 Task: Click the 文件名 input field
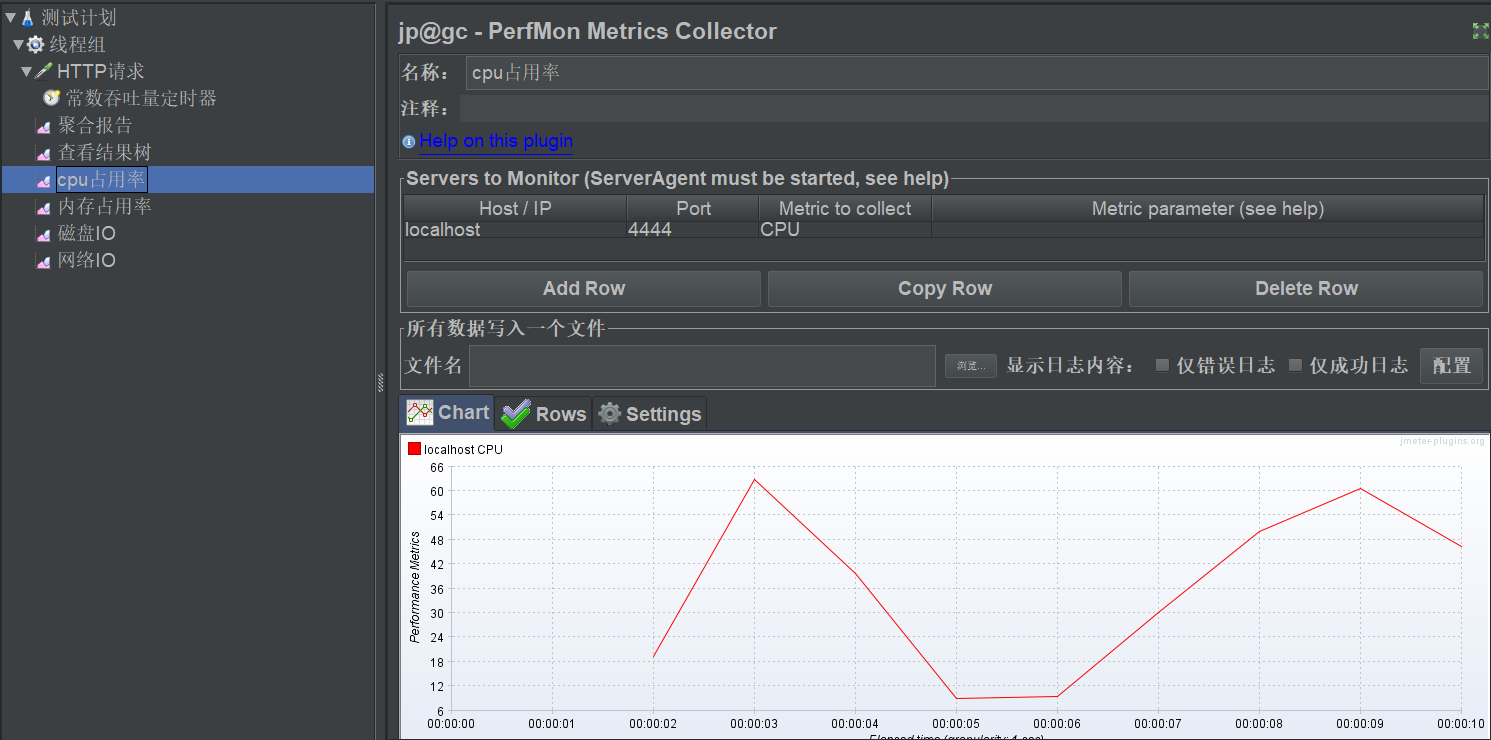point(702,366)
